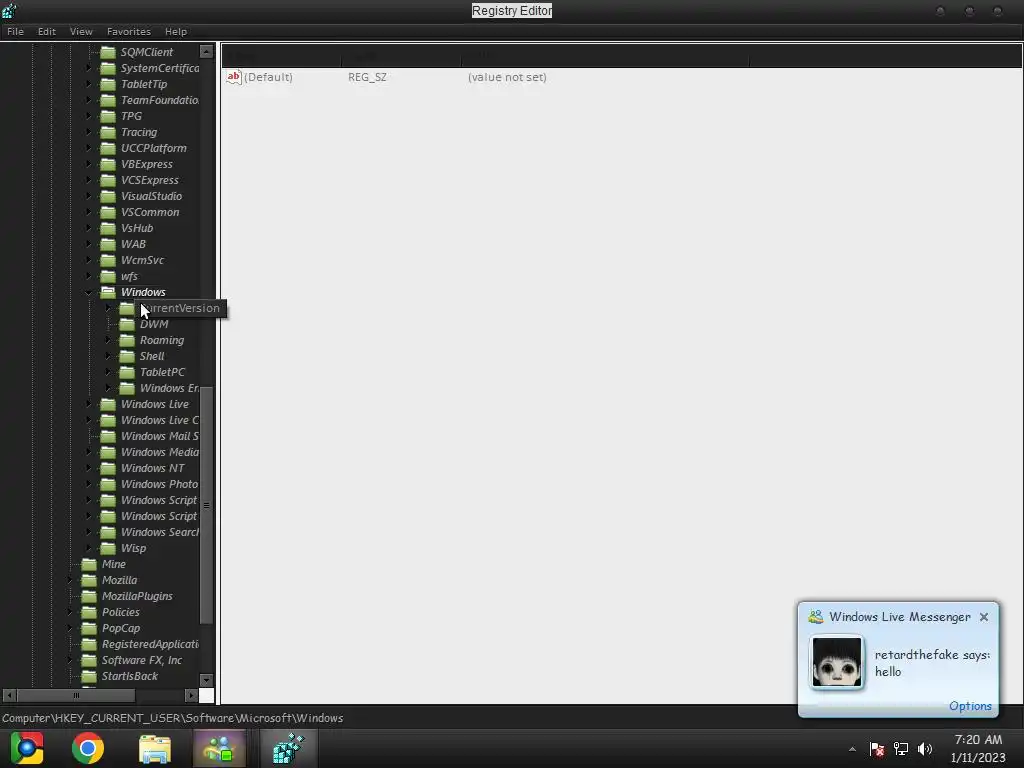Expand the Windows NT key
1024x768 pixels.
pyautogui.click(x=89, y=468)
